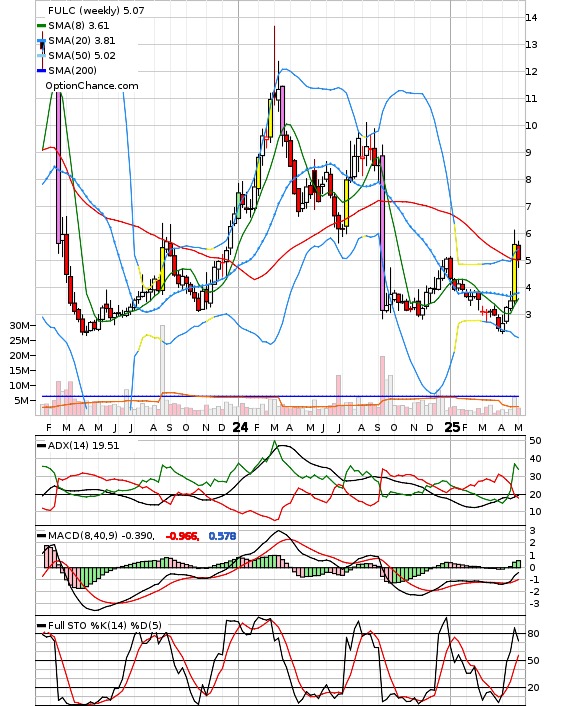The width and height of the screenshot is (566, 706).
Task: Click the FULC (weekly) 5.07 title
Action: tap(96, 10)
